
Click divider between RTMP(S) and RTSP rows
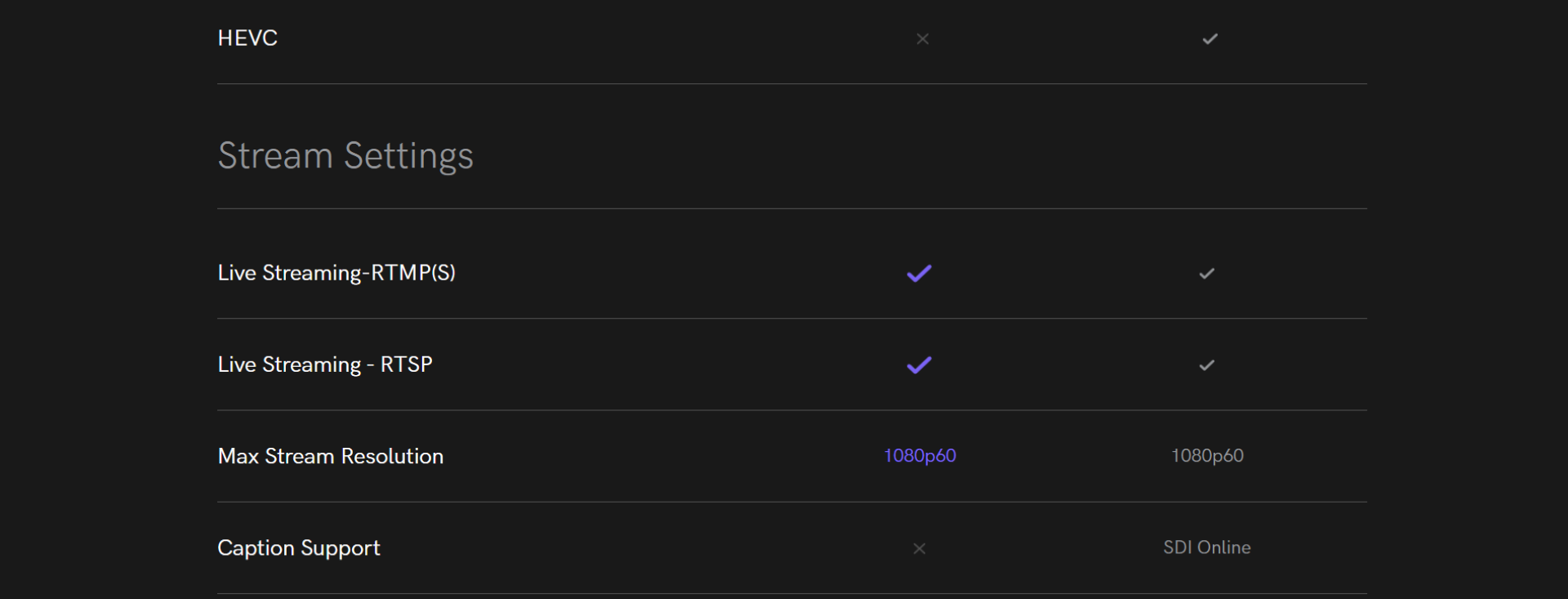(x=792, y=318)
